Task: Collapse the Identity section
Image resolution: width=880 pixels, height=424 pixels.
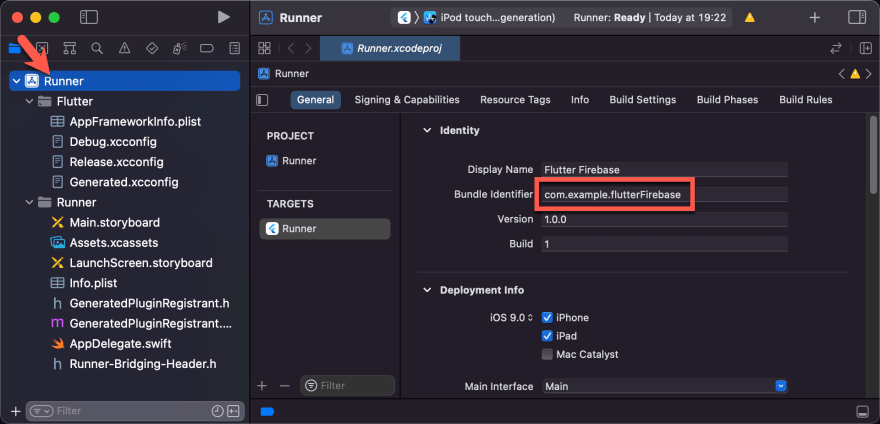Action: (428, 130)
